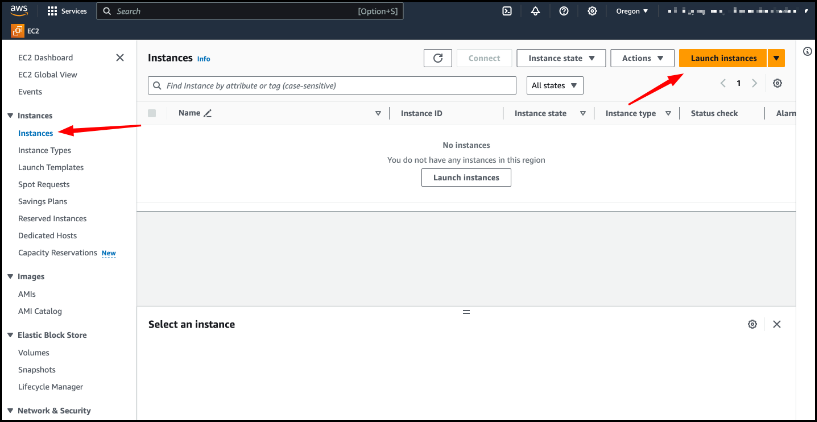
Task: Open the region selector Oregon
Action: pyautogui.click(x=632, y=11)
